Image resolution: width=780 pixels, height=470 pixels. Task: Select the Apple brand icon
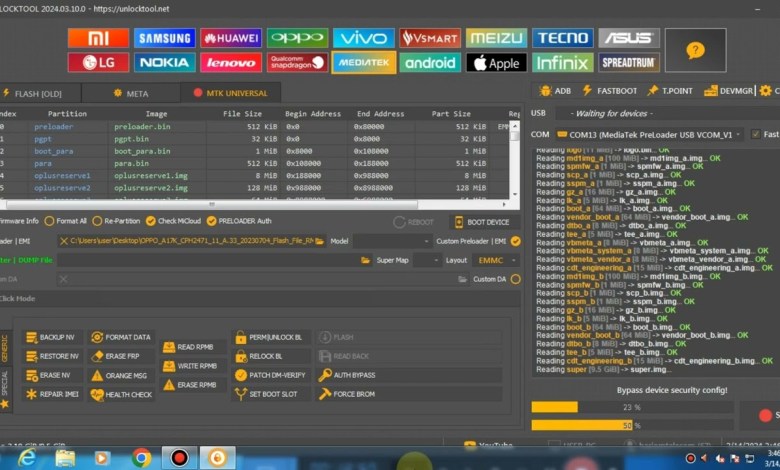pyautogui.click(x=496, y=63)
